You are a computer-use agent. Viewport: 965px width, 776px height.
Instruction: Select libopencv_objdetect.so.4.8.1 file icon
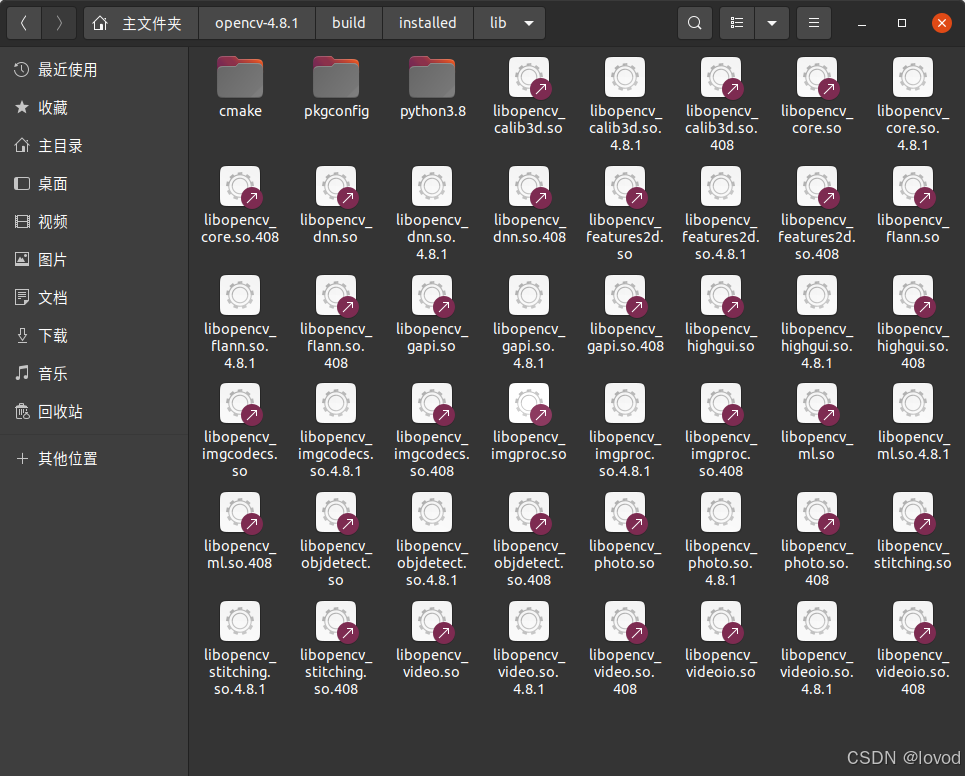(432, 513)
